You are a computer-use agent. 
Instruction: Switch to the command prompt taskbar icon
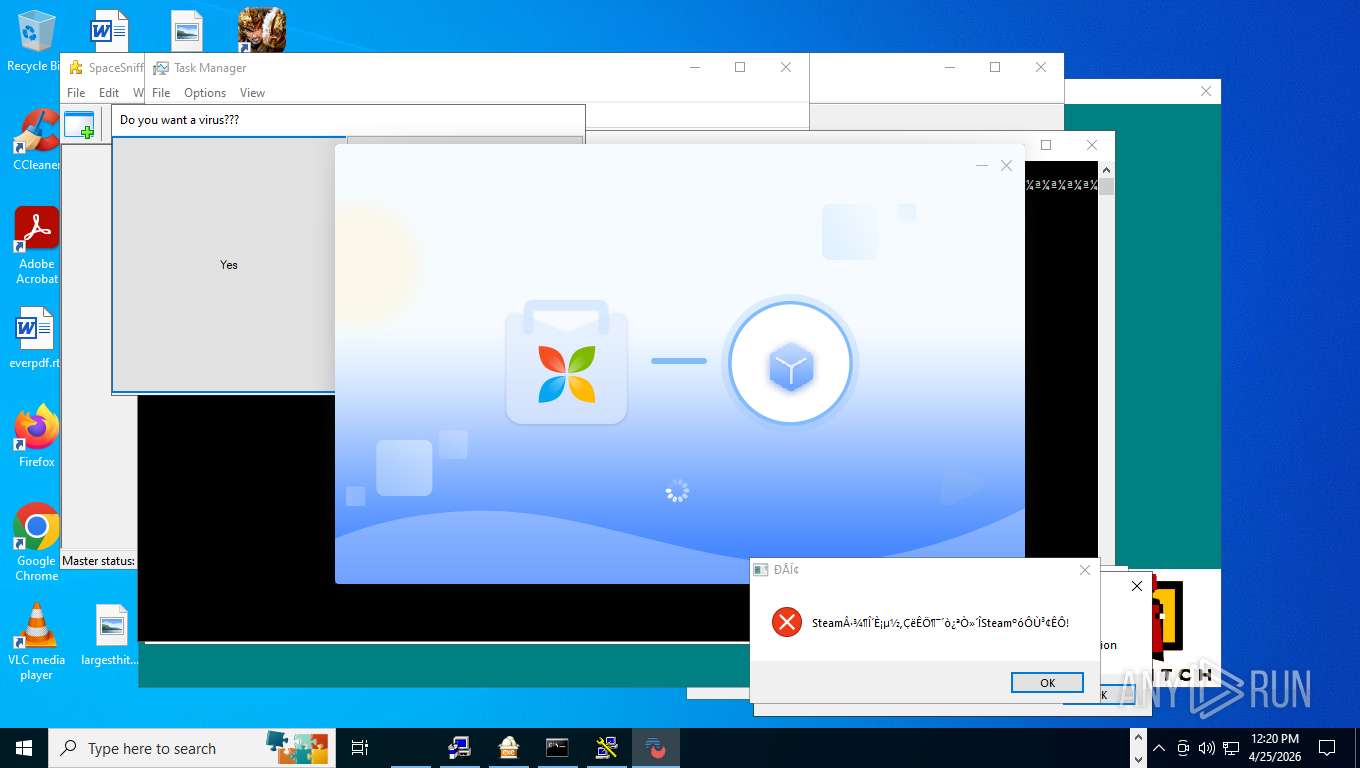click(558, 748)
